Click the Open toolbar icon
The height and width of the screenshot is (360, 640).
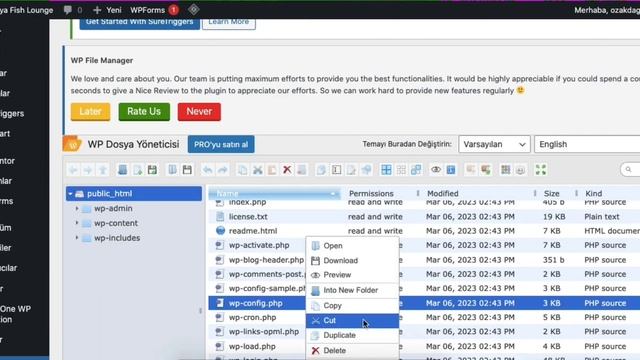(173, 170)
